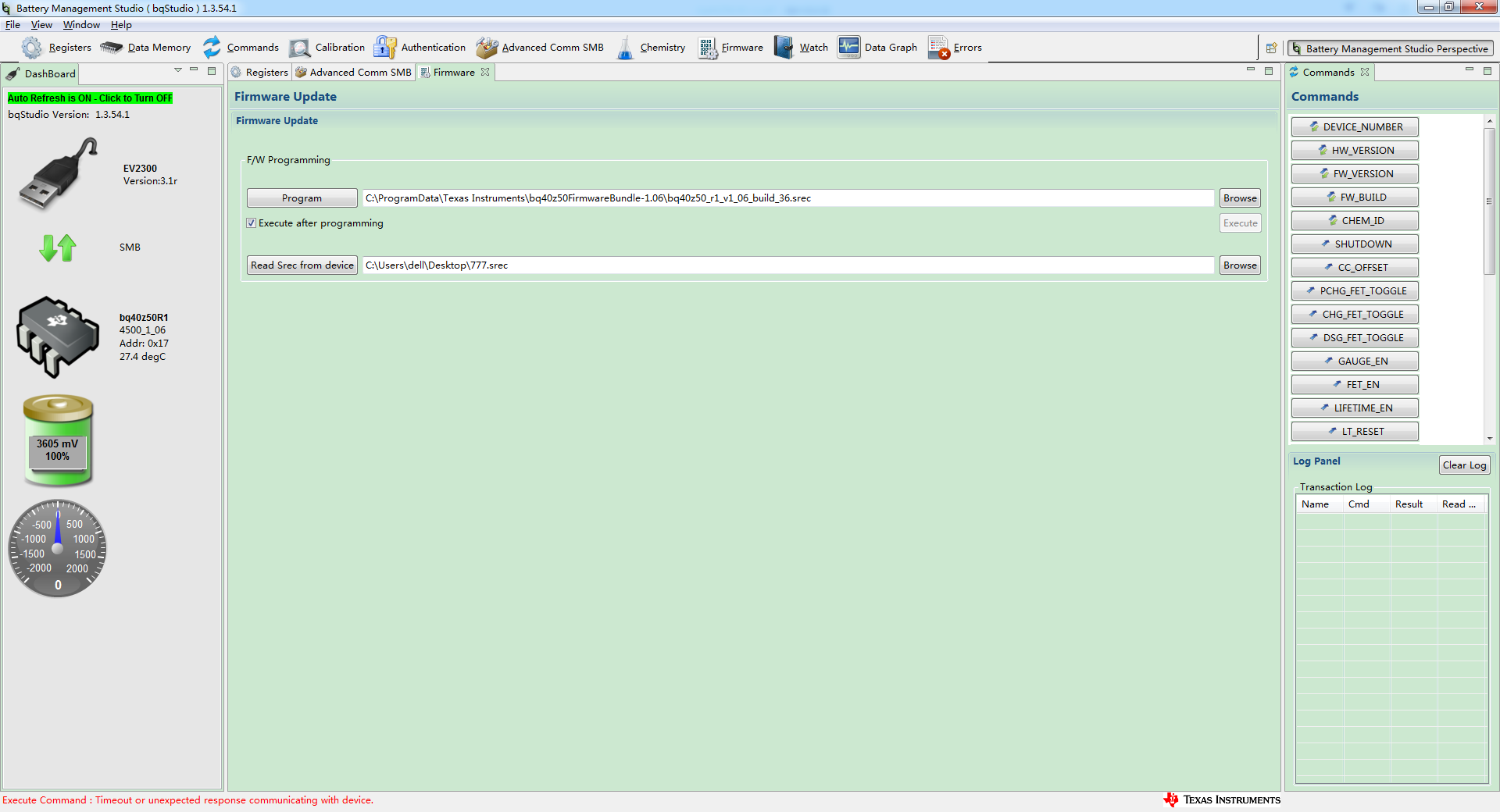1500x812 pixels.
Task: Click the current dial gauge
Action: pos(57,548)
